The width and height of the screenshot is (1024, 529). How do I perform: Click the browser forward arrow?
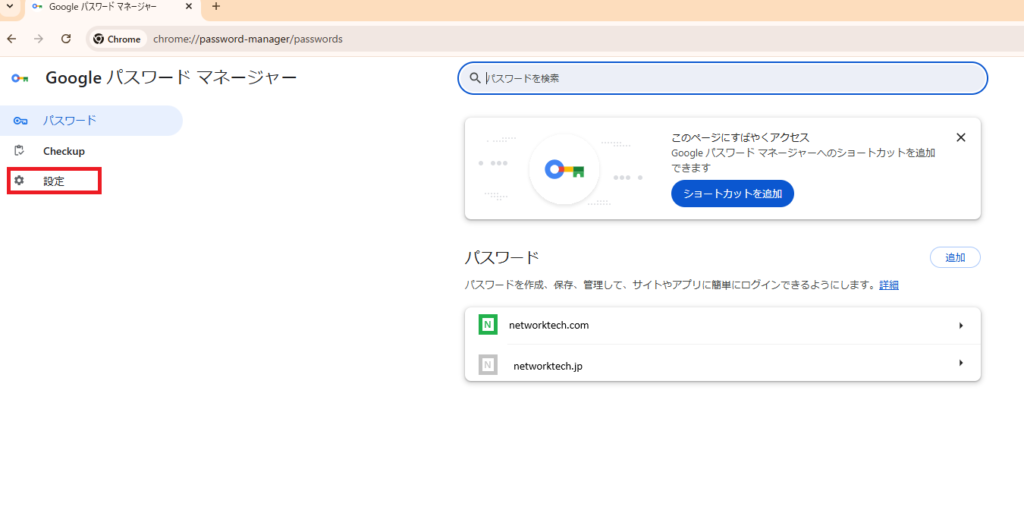pyautogui.click(x=39, y=39)
